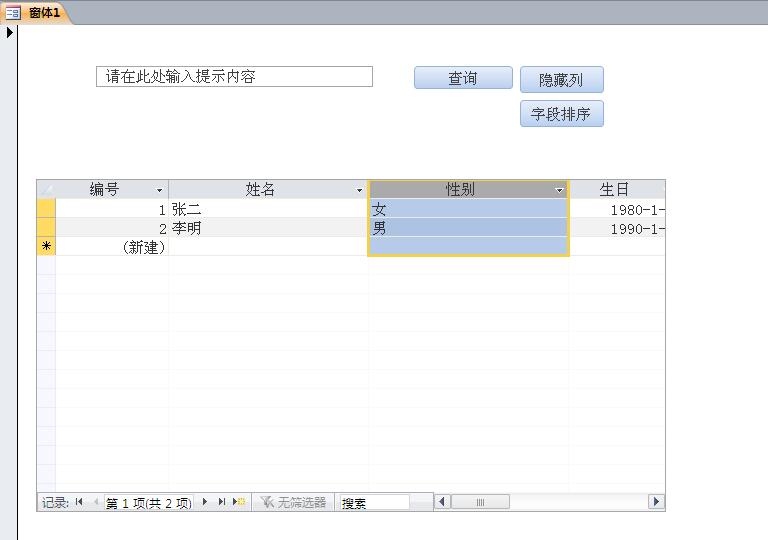
Task: Click the 查询 button
Action: coord(463,78)
